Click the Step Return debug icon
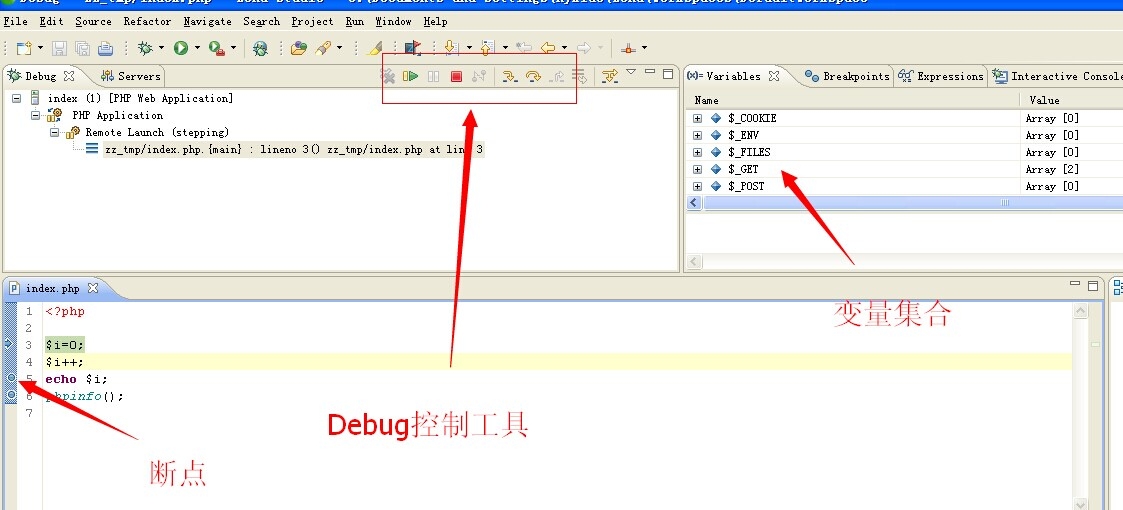The width and height of the screenshot is (1123, 510). (556, 76)
